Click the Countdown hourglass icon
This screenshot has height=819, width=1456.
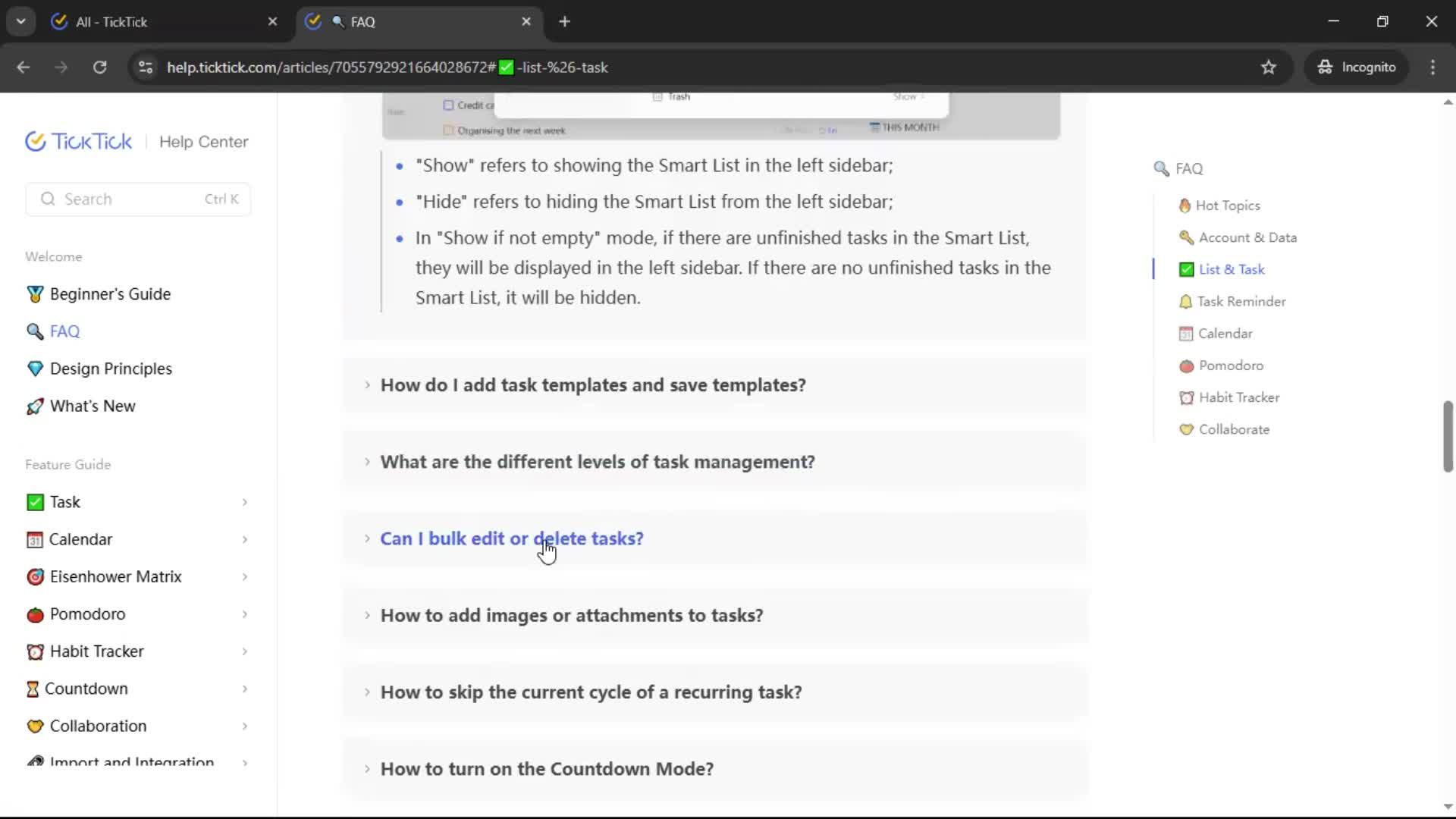33,689
